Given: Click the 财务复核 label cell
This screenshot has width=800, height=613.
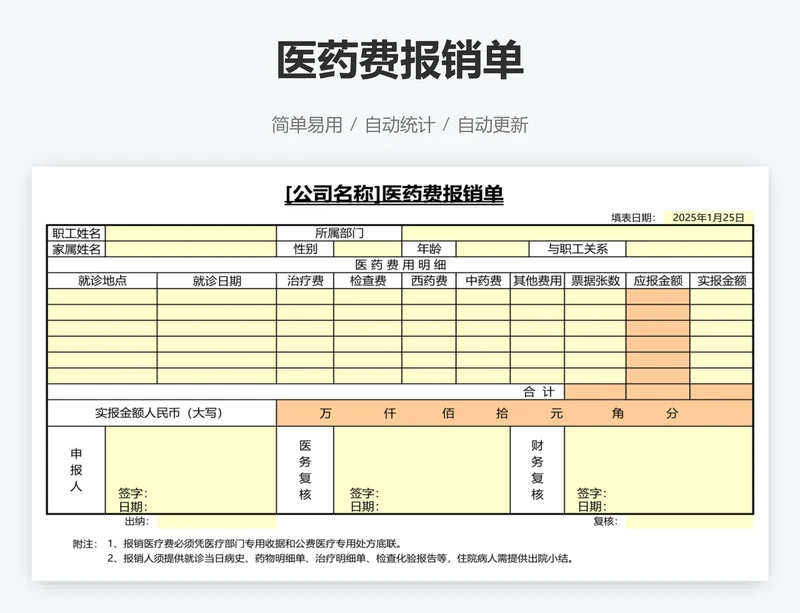Looking at the screenshot, I should coord(537,470).
